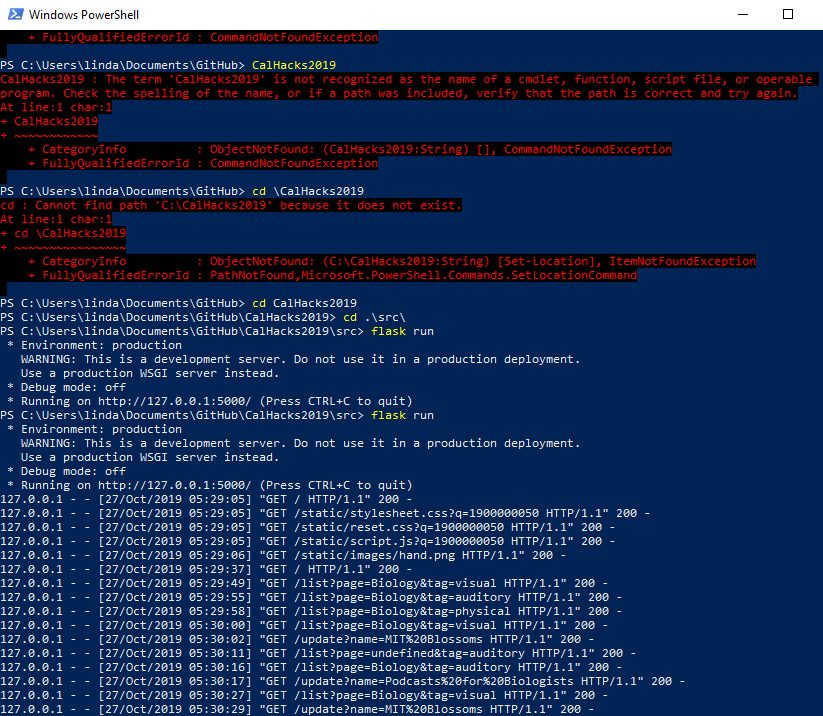This screenshot has width=823, height=716.
Task: Click the second 'Use a production WSGI server instead.' line
Action: tap(150, 457)
